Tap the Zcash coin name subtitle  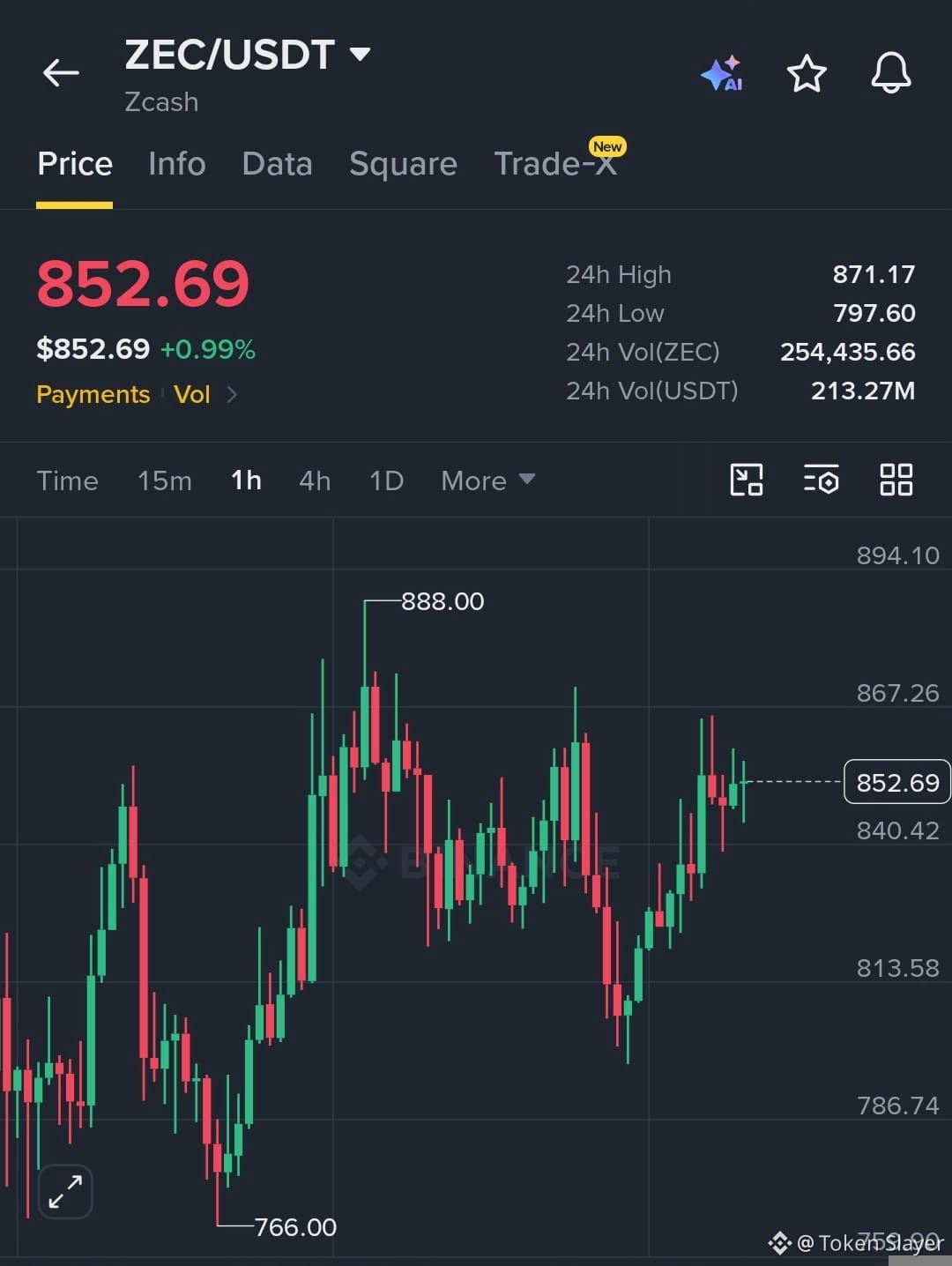tap(161, 102)
